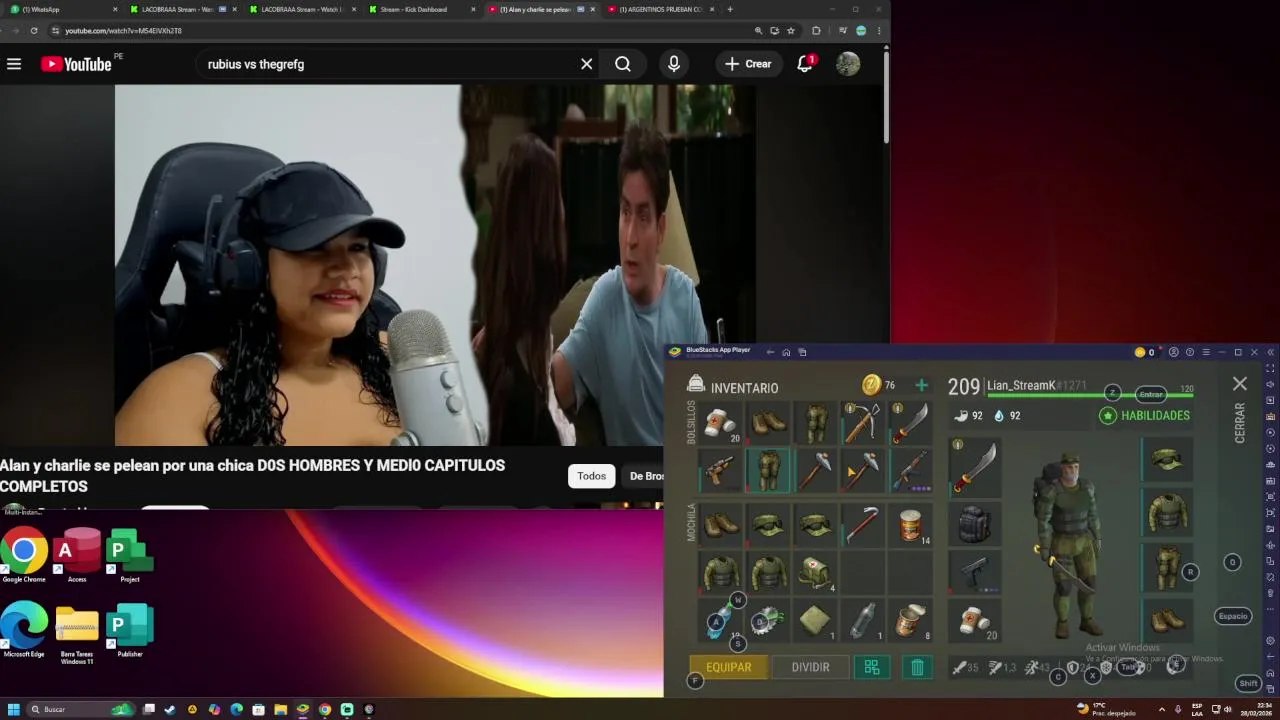
Task: Select the red crowbar in Mochila
Action: click(x=863, y=525)
